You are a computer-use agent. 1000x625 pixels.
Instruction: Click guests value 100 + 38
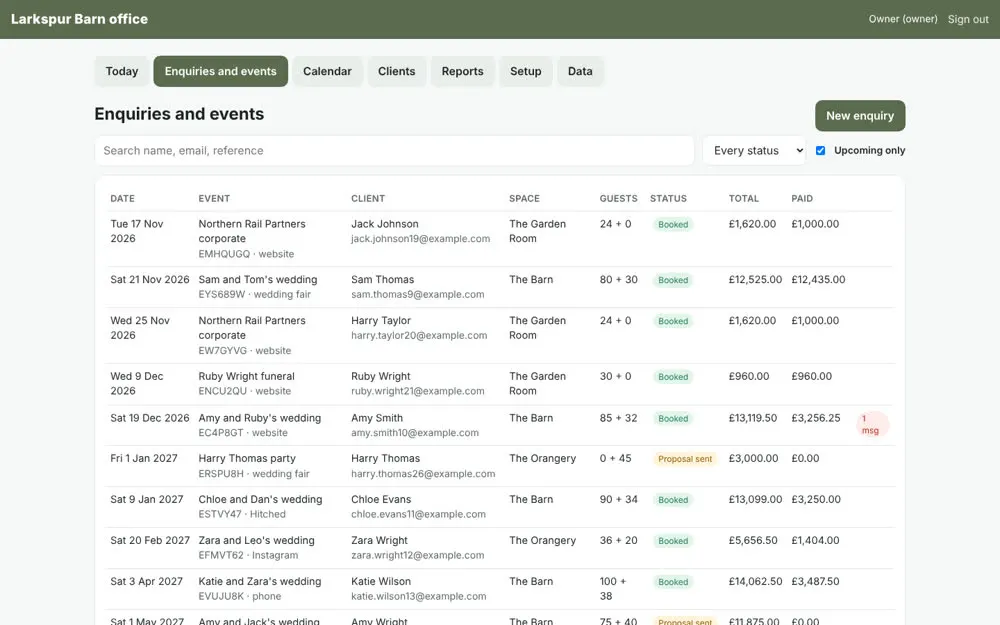tap(613, 589)
